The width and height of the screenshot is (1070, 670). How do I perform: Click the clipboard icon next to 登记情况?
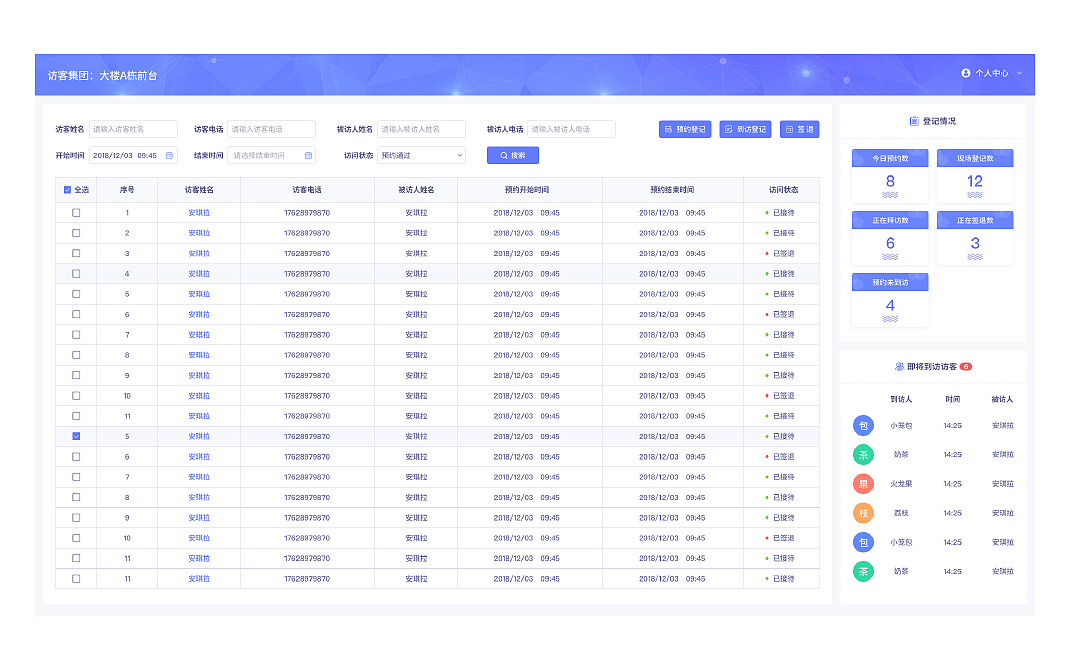coord(914,121)
